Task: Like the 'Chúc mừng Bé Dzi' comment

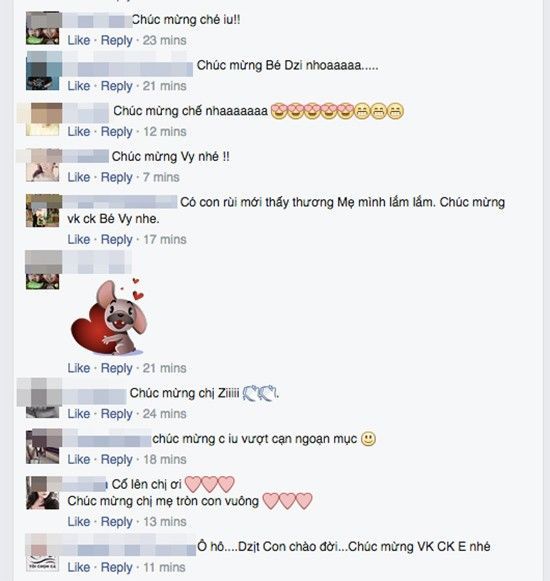Action: coord(79,86)
